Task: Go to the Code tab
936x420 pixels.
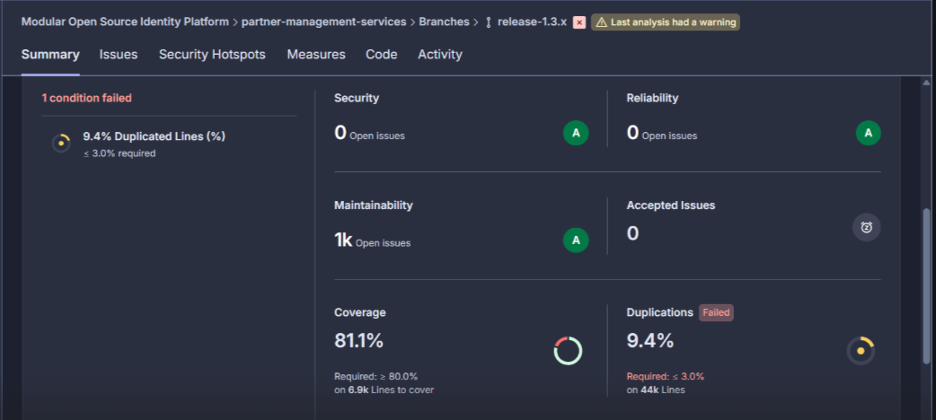Action: [381, 55]
